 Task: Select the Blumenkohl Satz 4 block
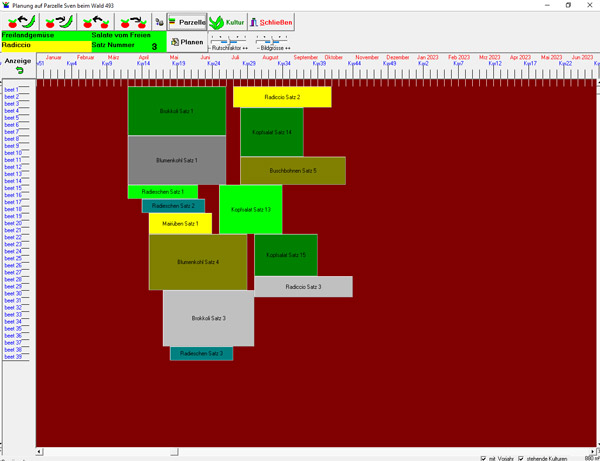pos(198,262)
